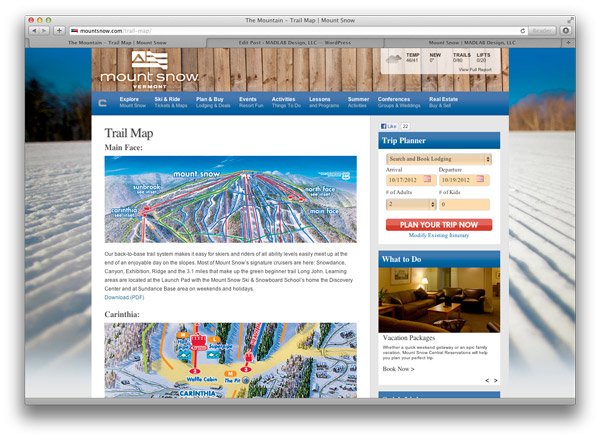600x439 pixels.
Task: Click the Like count 22 bubble
Action: click(405, 126)
